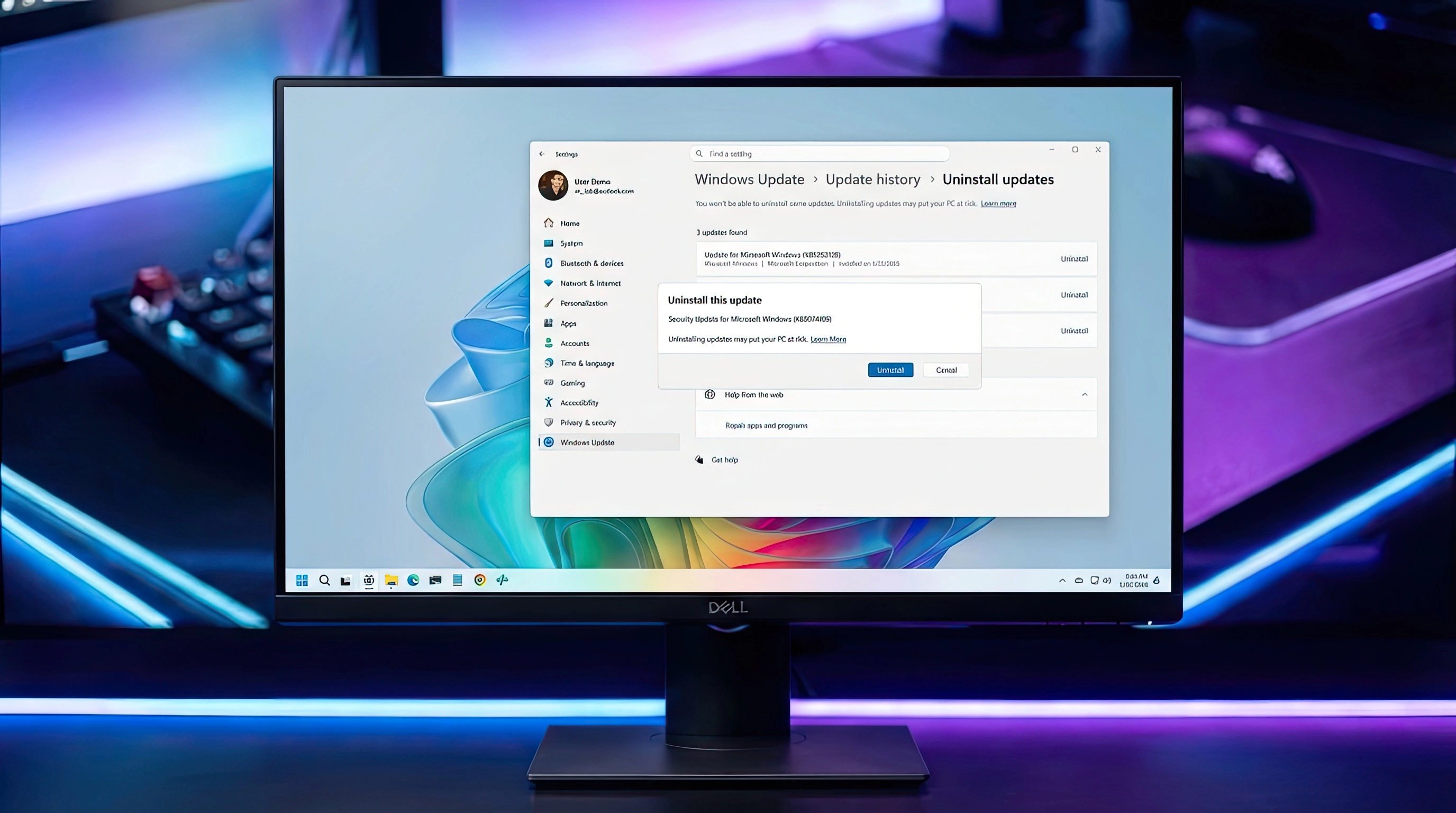
Task: Click the Privacy & security shield icon
Action: tap(548, 422)
